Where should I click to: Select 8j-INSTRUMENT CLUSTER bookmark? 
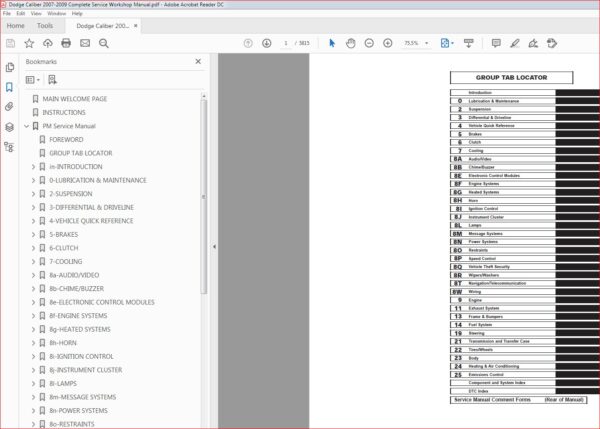[x=86, y=370]
